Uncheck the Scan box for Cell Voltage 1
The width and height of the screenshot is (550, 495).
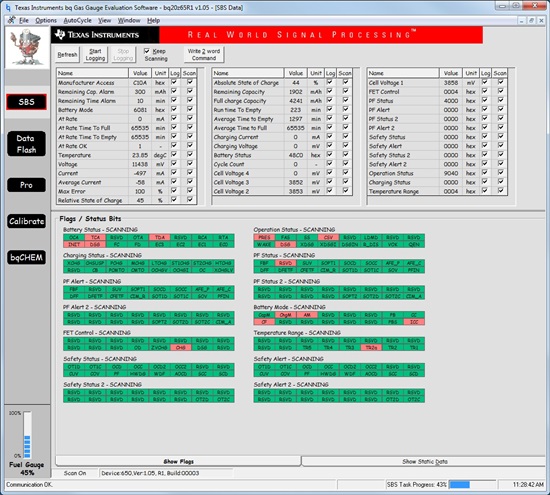coord(501,82)
